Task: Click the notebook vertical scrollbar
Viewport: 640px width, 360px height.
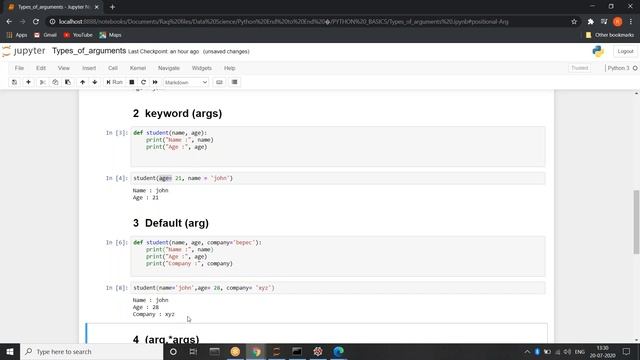Action: point(636,222)
